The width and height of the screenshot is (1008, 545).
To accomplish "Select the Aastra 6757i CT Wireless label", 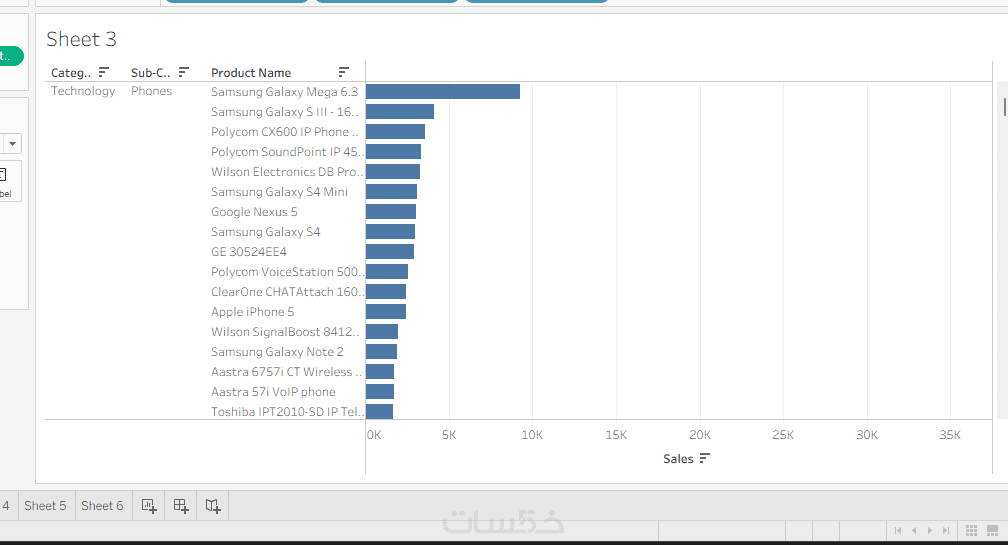I will pyautogui.click(x=286, y=371).
